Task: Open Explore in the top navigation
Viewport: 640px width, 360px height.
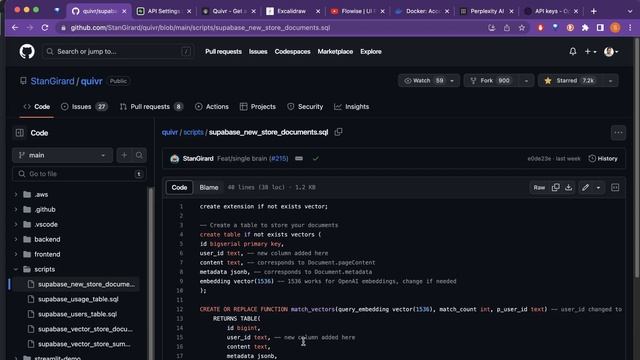Action: [x=371, y=51]
